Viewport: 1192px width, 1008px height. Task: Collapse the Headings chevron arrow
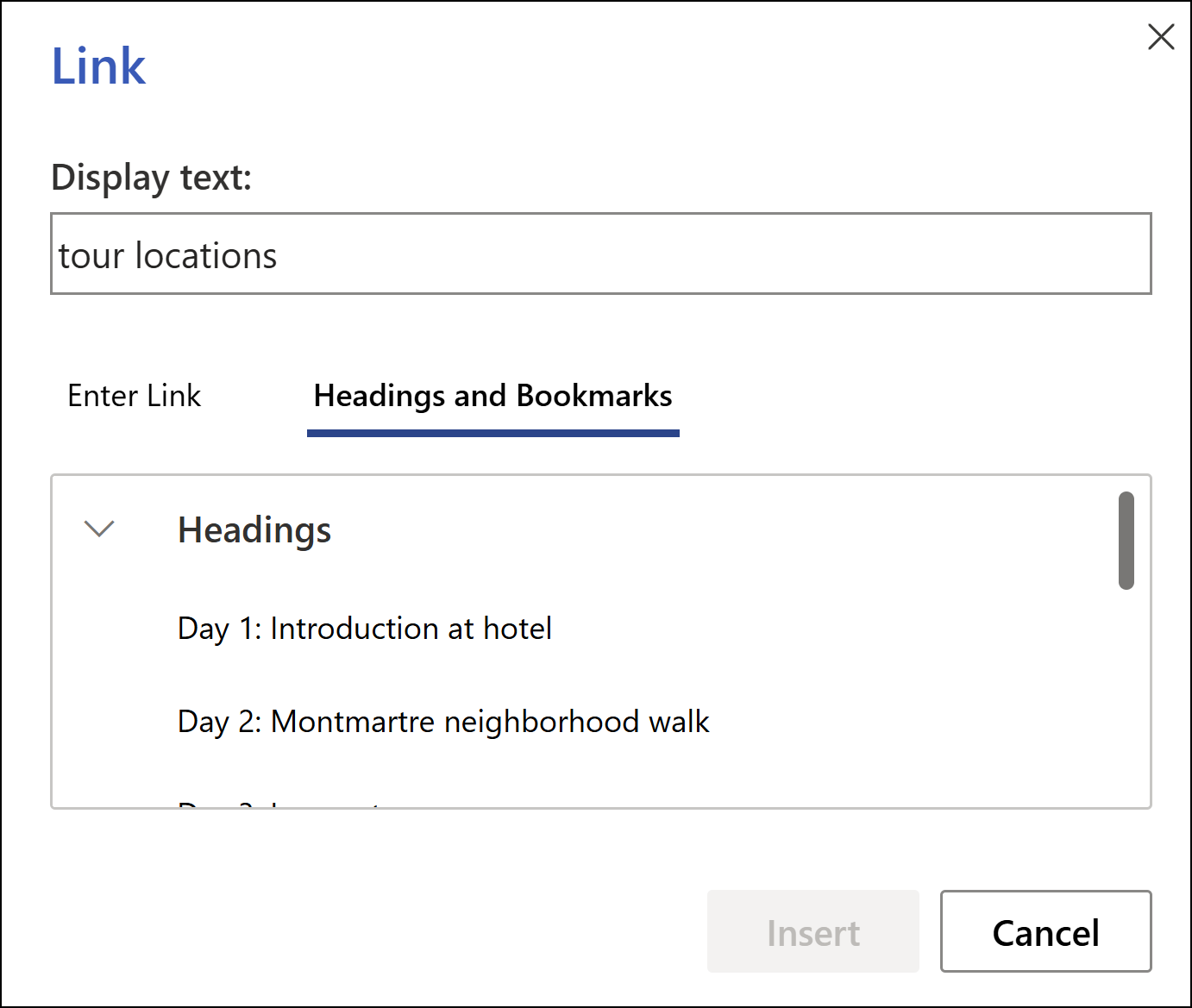coord(99,529)
